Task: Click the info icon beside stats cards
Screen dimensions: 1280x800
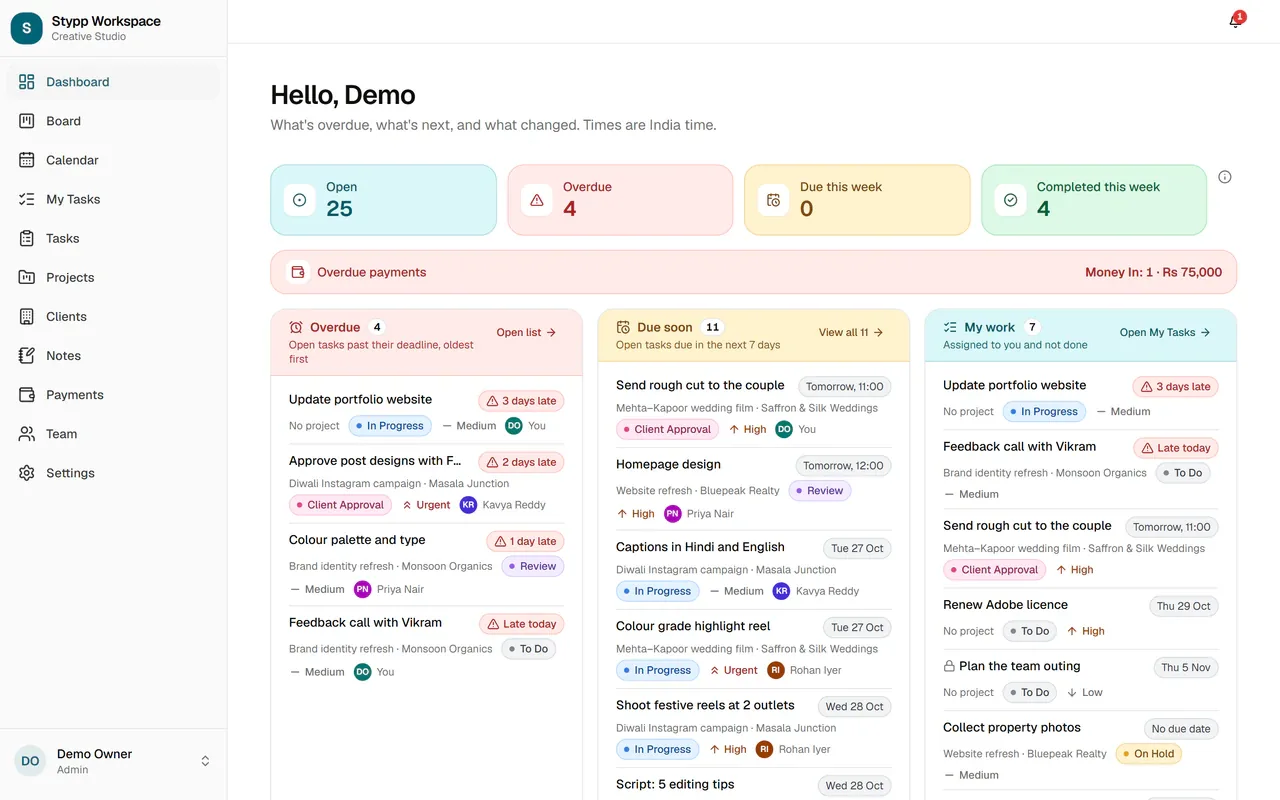Action: [1225, 177]
